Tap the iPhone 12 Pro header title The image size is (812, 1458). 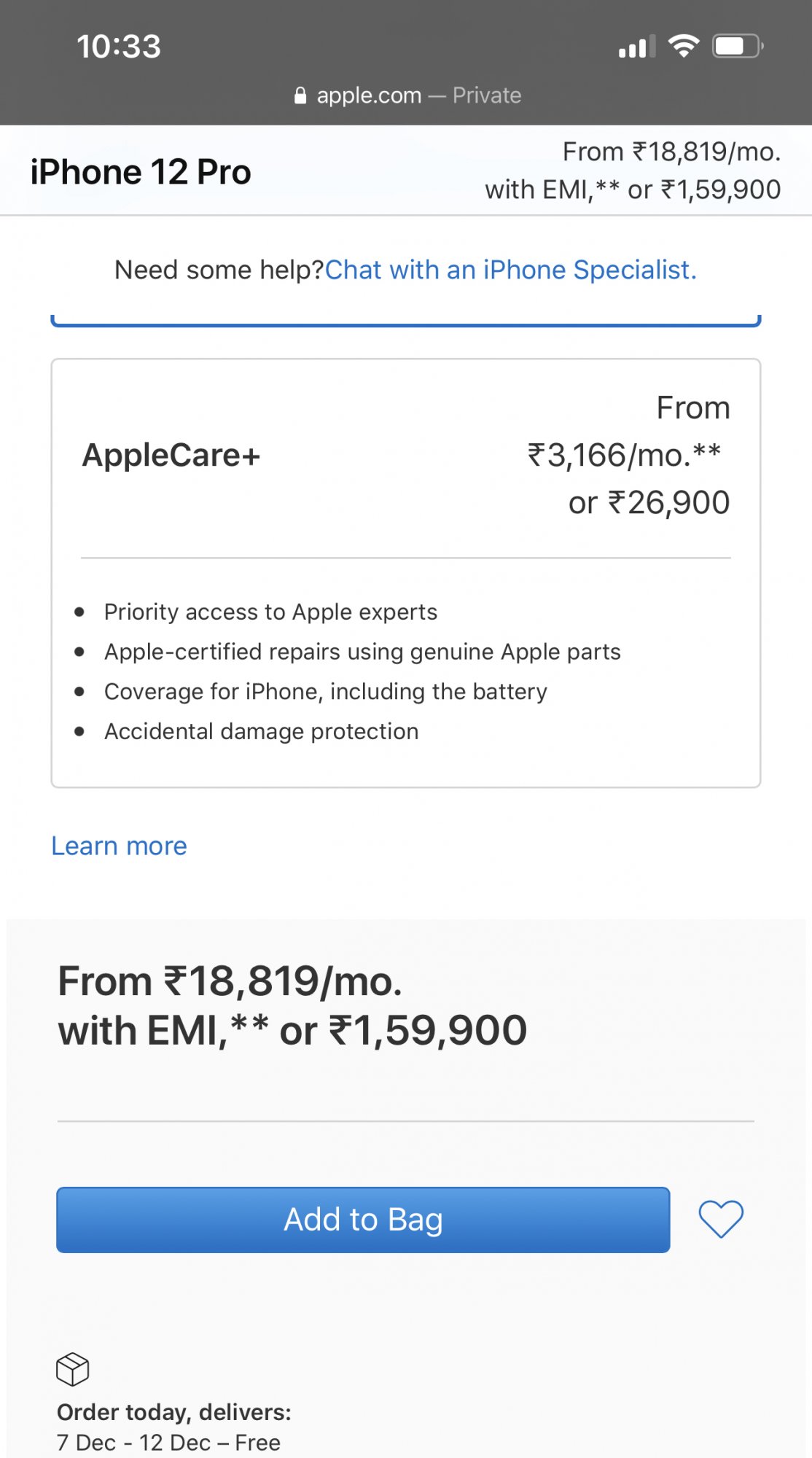tap(141, 172)
